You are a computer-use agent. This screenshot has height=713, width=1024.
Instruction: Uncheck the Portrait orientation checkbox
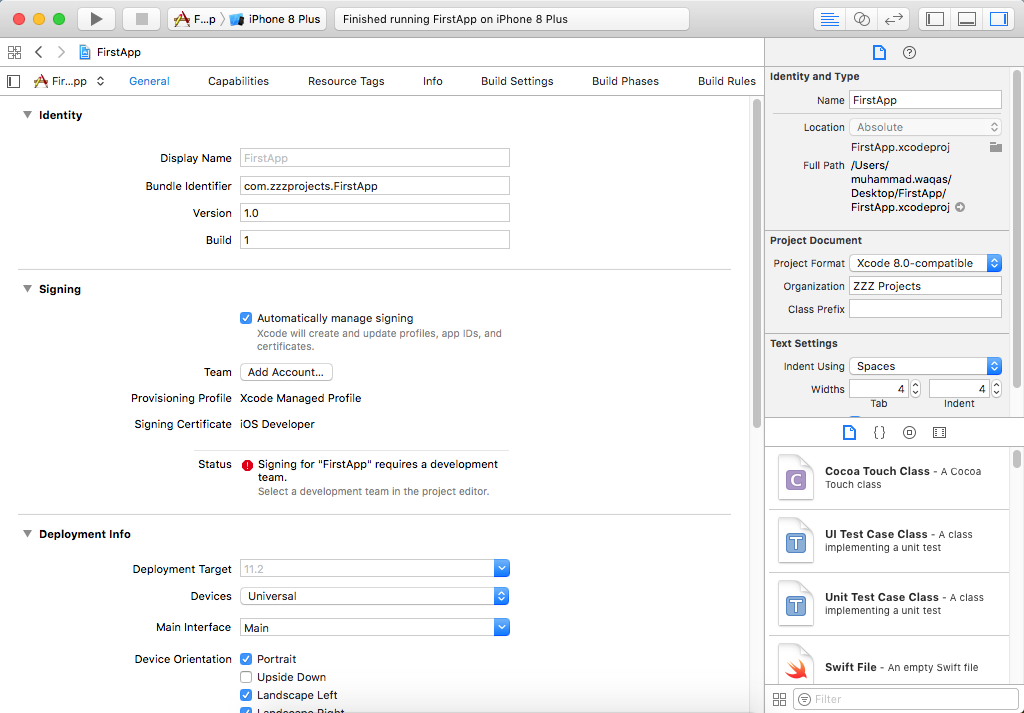(246, 659)
